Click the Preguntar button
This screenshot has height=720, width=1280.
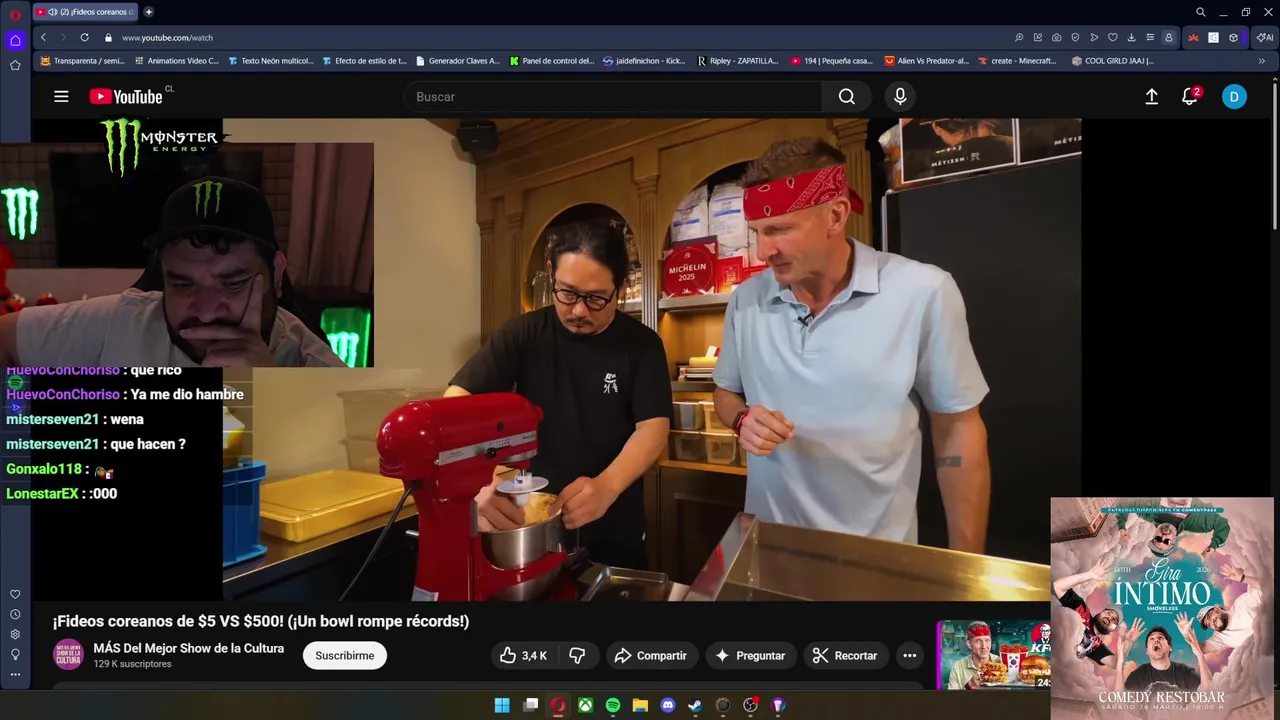pyautogui.click(x=750, y=655)
